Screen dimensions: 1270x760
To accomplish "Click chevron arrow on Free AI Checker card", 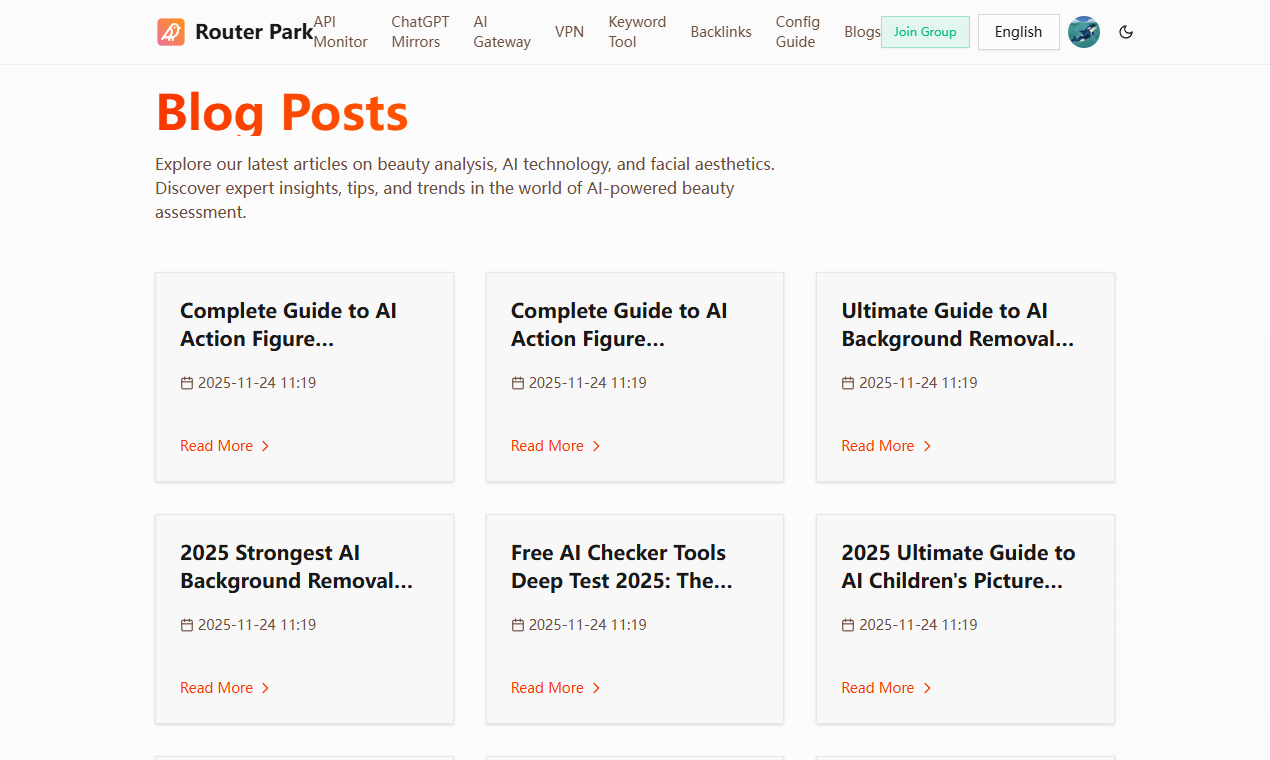I will pyautogui.click(x=596, y=688).
